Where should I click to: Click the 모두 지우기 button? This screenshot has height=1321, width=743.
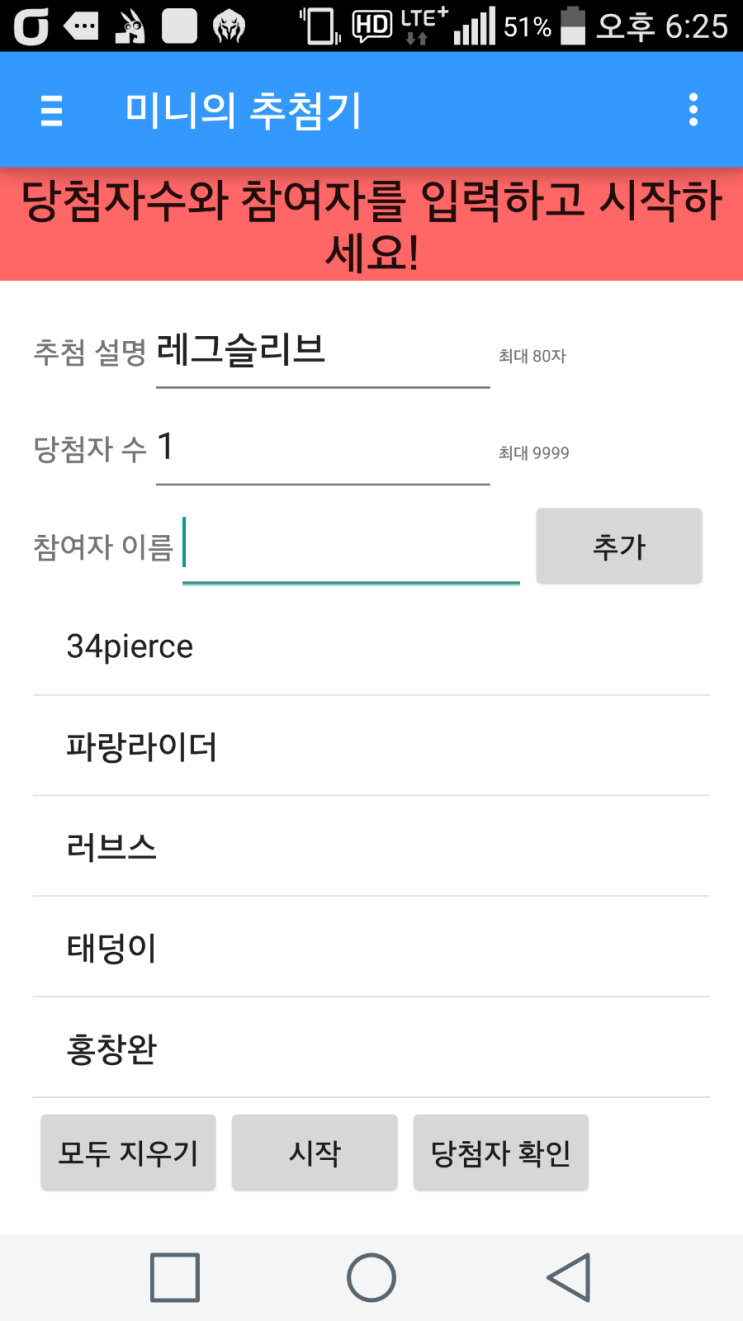click(x=128, y=1153)
